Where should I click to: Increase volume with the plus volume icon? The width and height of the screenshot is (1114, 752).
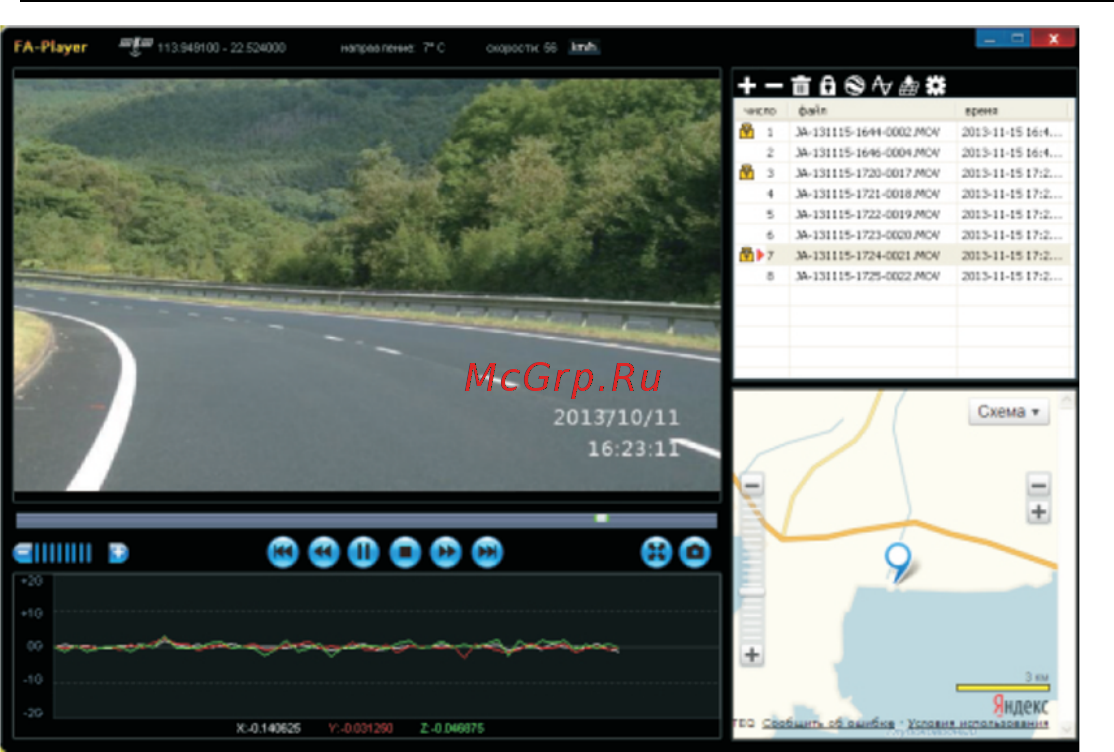118,552
